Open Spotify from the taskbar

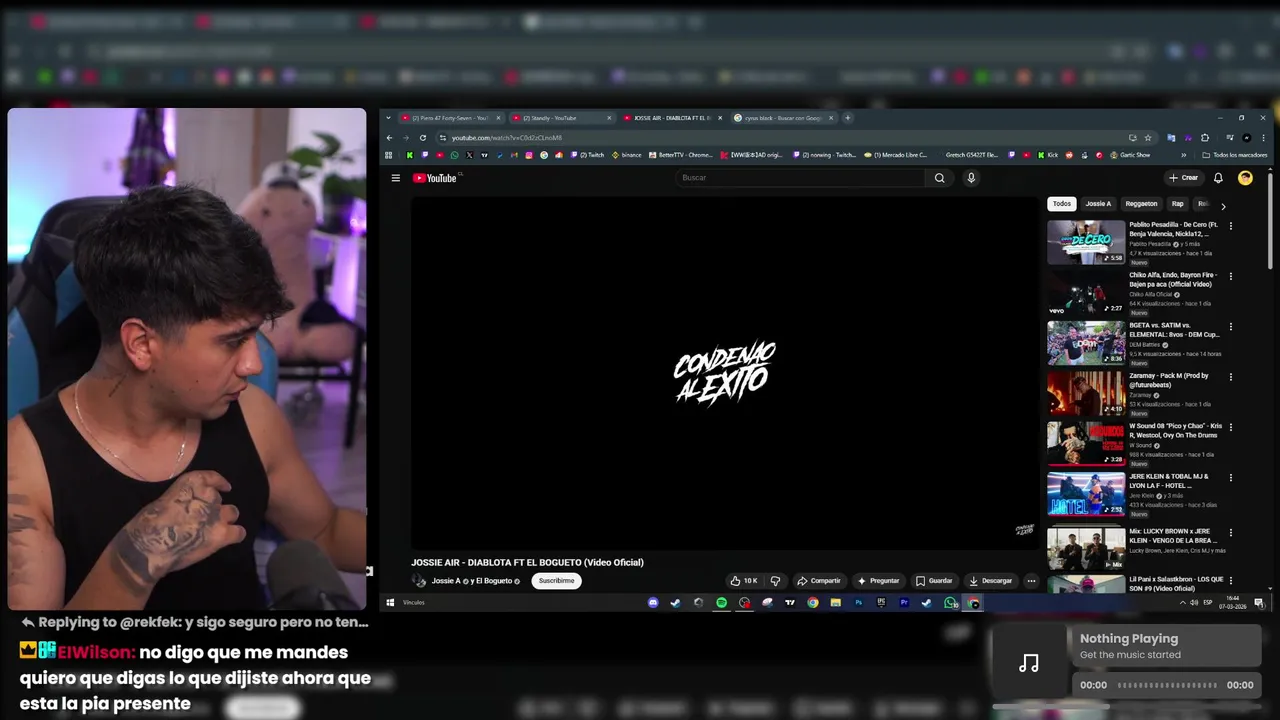(x=721, y=603)
